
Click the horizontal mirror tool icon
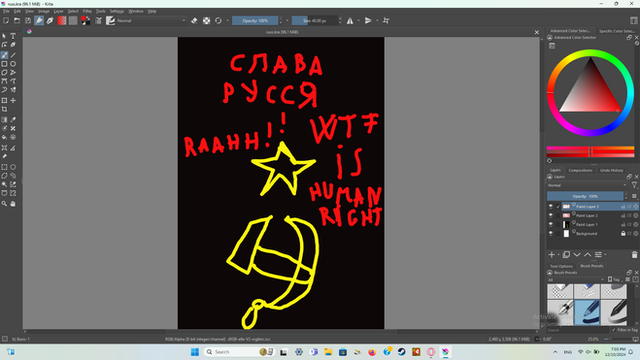coord(350,20)
